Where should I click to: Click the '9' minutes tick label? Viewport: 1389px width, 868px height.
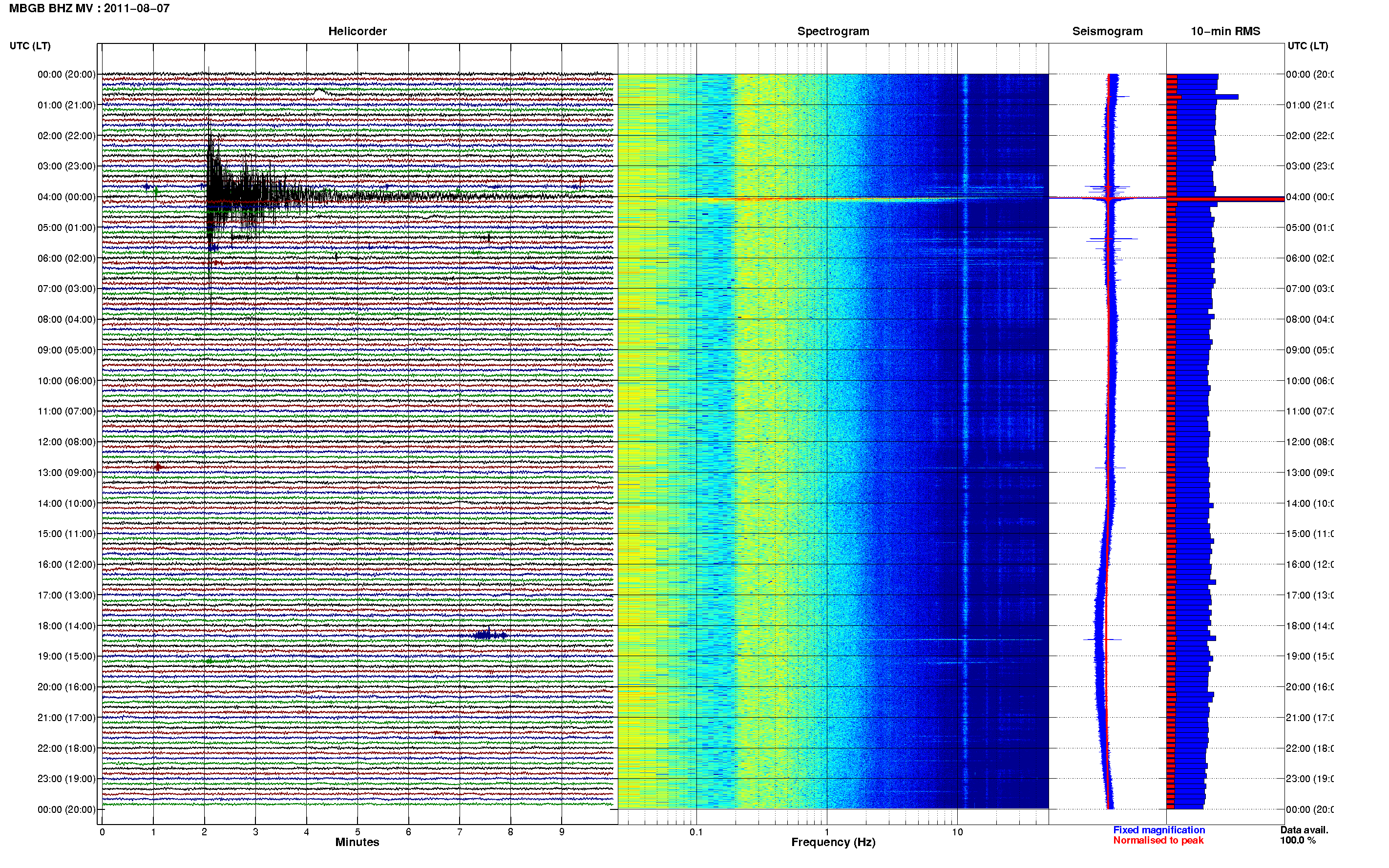(562, 832)
